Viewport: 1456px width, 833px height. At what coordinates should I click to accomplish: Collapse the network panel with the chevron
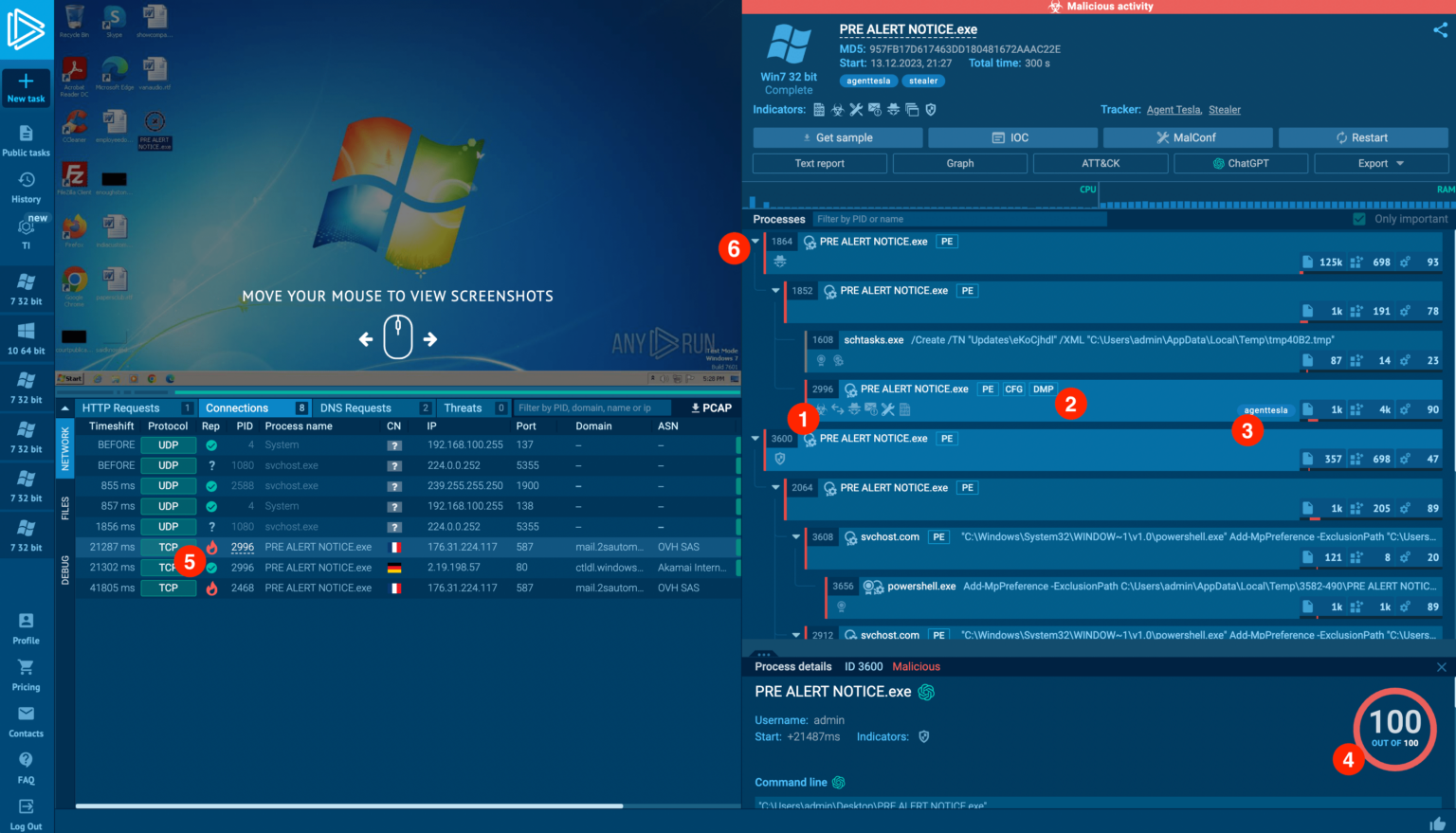[65, 408]
